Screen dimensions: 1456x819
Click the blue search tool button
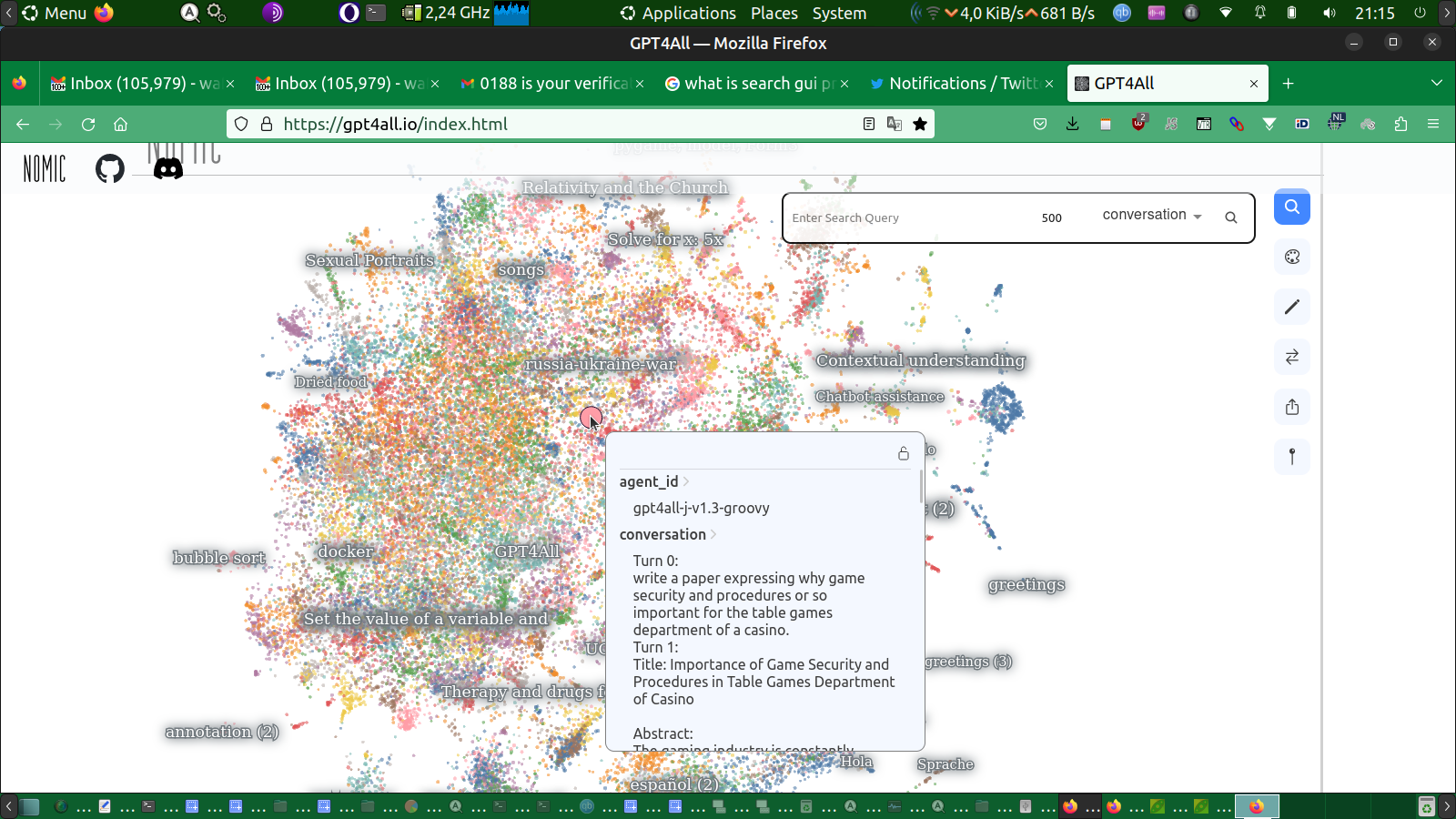coord(1292,207)
